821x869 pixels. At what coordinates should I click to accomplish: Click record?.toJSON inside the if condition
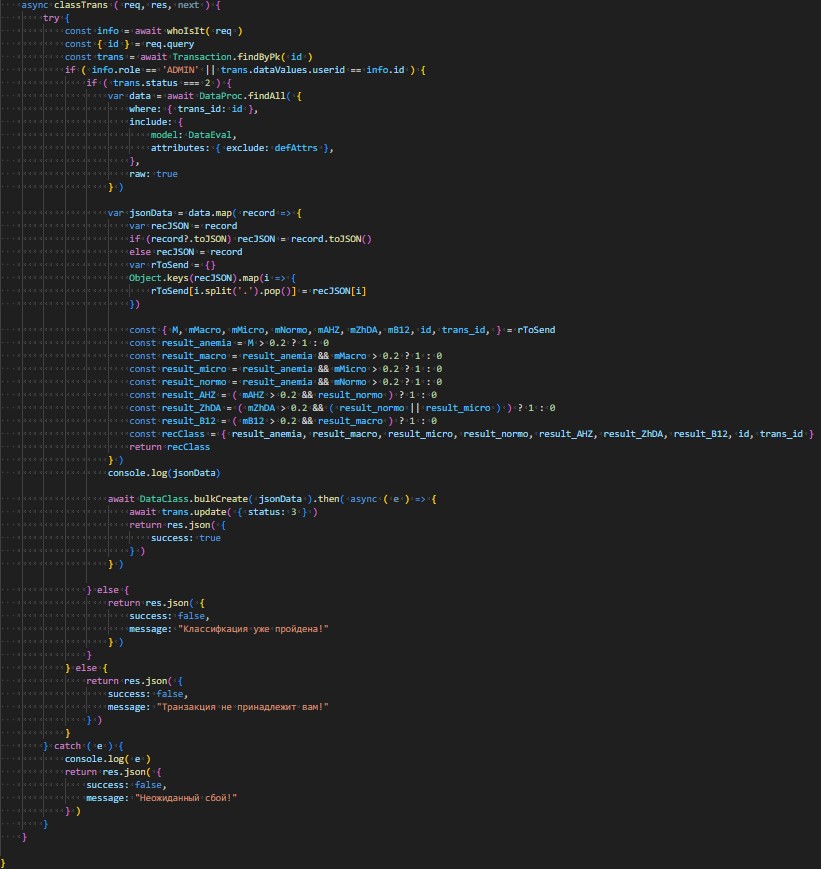[188, 239]
